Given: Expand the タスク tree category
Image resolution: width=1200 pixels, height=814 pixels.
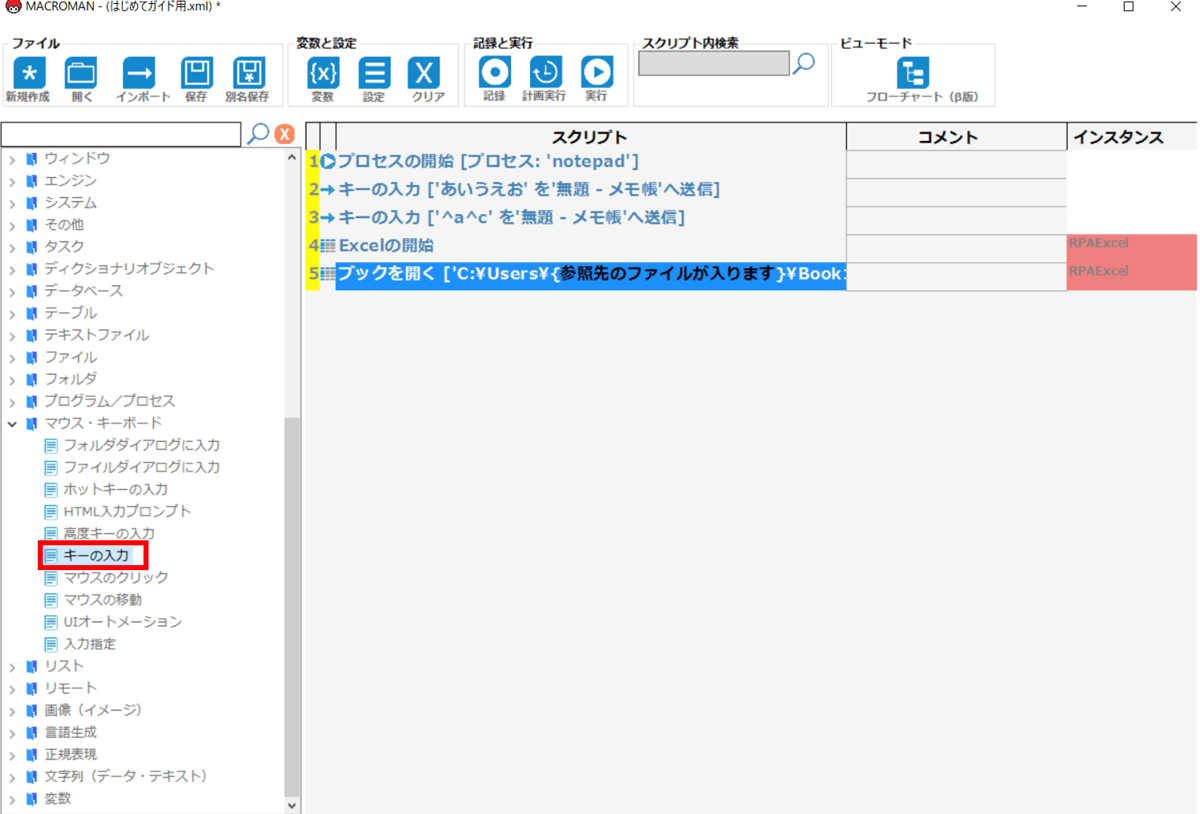Looking at the screenshot, I should pyautogui.click(x=13, y=247).
